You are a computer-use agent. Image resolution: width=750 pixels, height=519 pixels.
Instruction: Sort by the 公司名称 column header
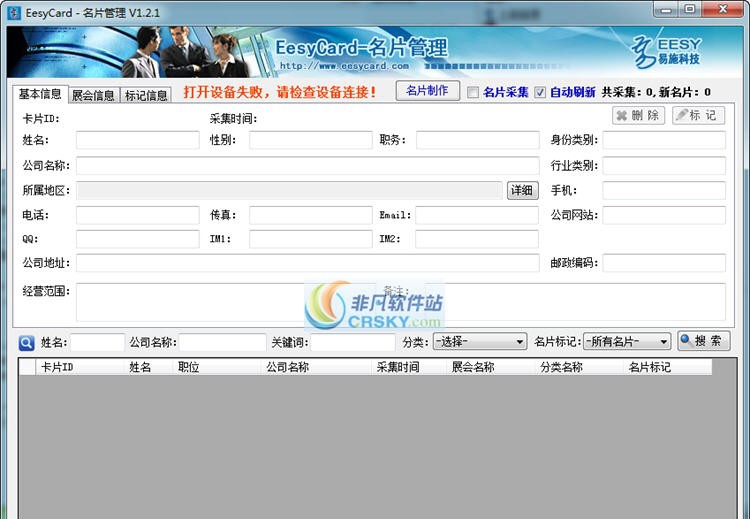tap(316, 367)
